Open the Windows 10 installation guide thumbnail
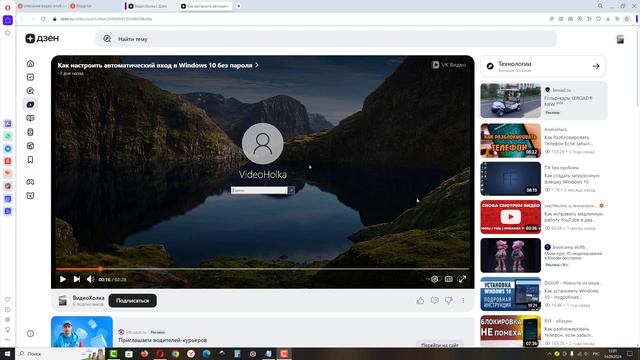This screenshot has width=640, height=360. pos(511,294)
